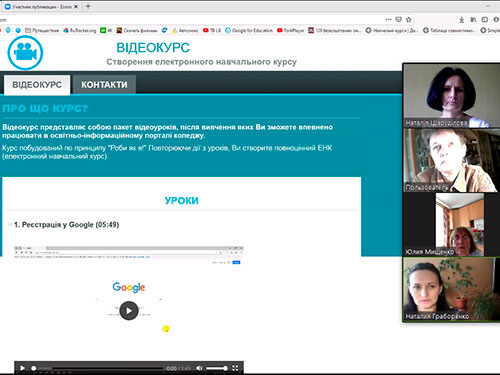Click the blue bird icon bookmark after Скачать фильмы
Image resolution: width=500 pixels, height=375 pixels.
pos(164,30)
